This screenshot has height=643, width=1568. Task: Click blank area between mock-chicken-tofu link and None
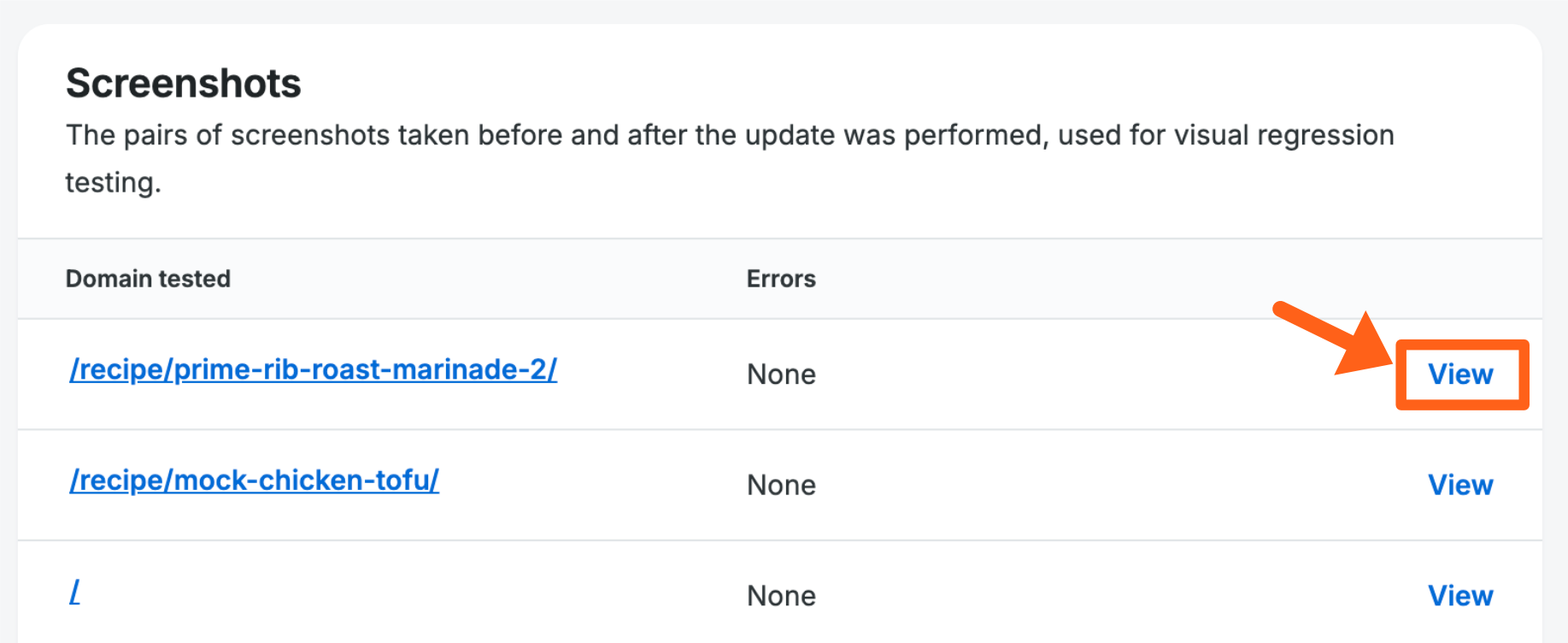click(590, 485)
